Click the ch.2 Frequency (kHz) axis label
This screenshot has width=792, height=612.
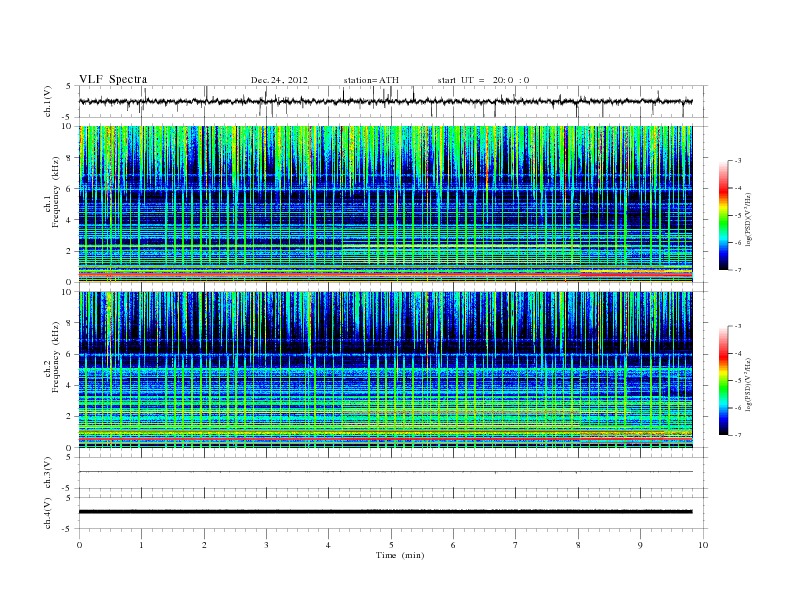(52, 357)
